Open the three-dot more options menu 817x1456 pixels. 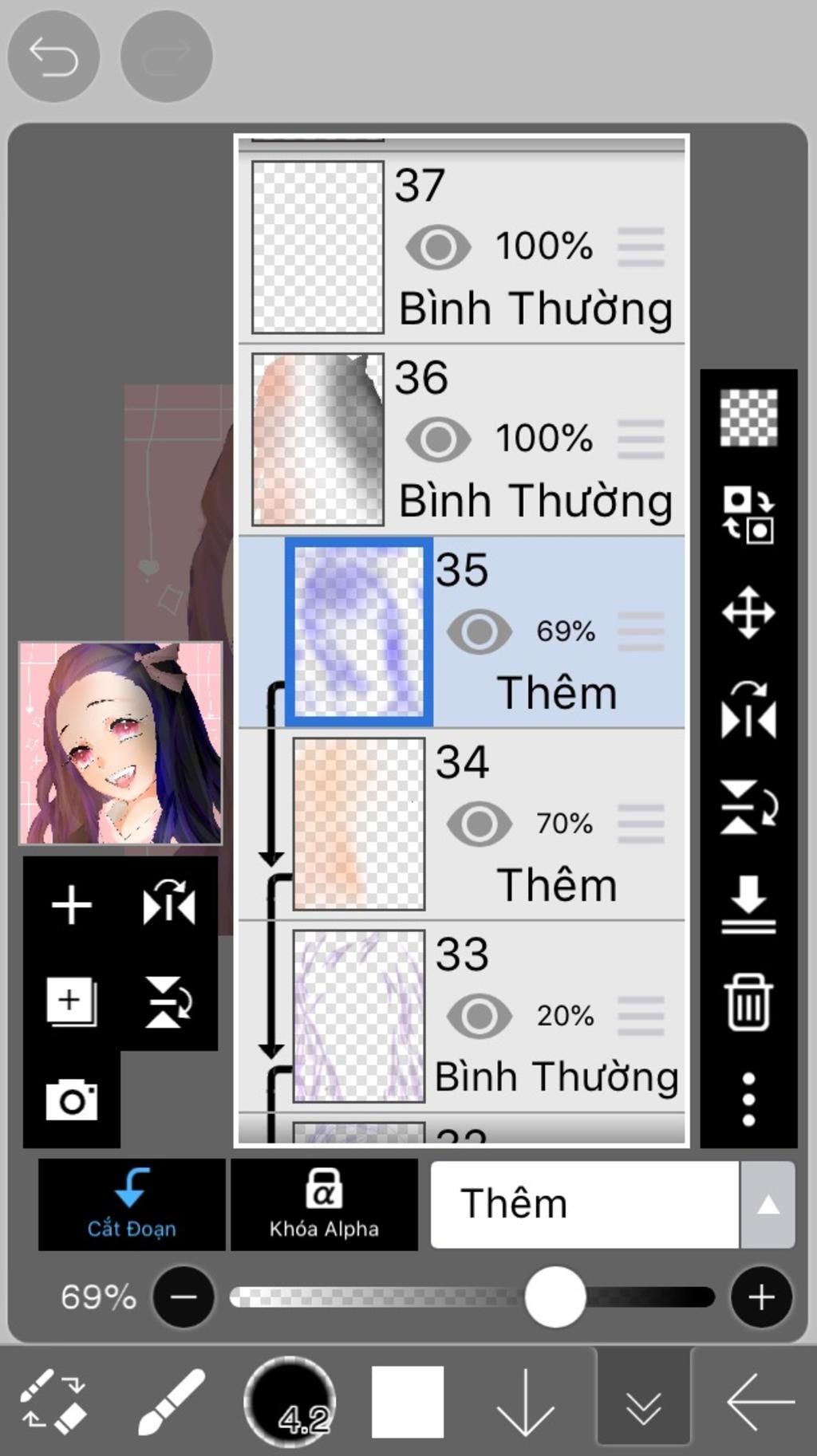click(x=748, y=1100)
